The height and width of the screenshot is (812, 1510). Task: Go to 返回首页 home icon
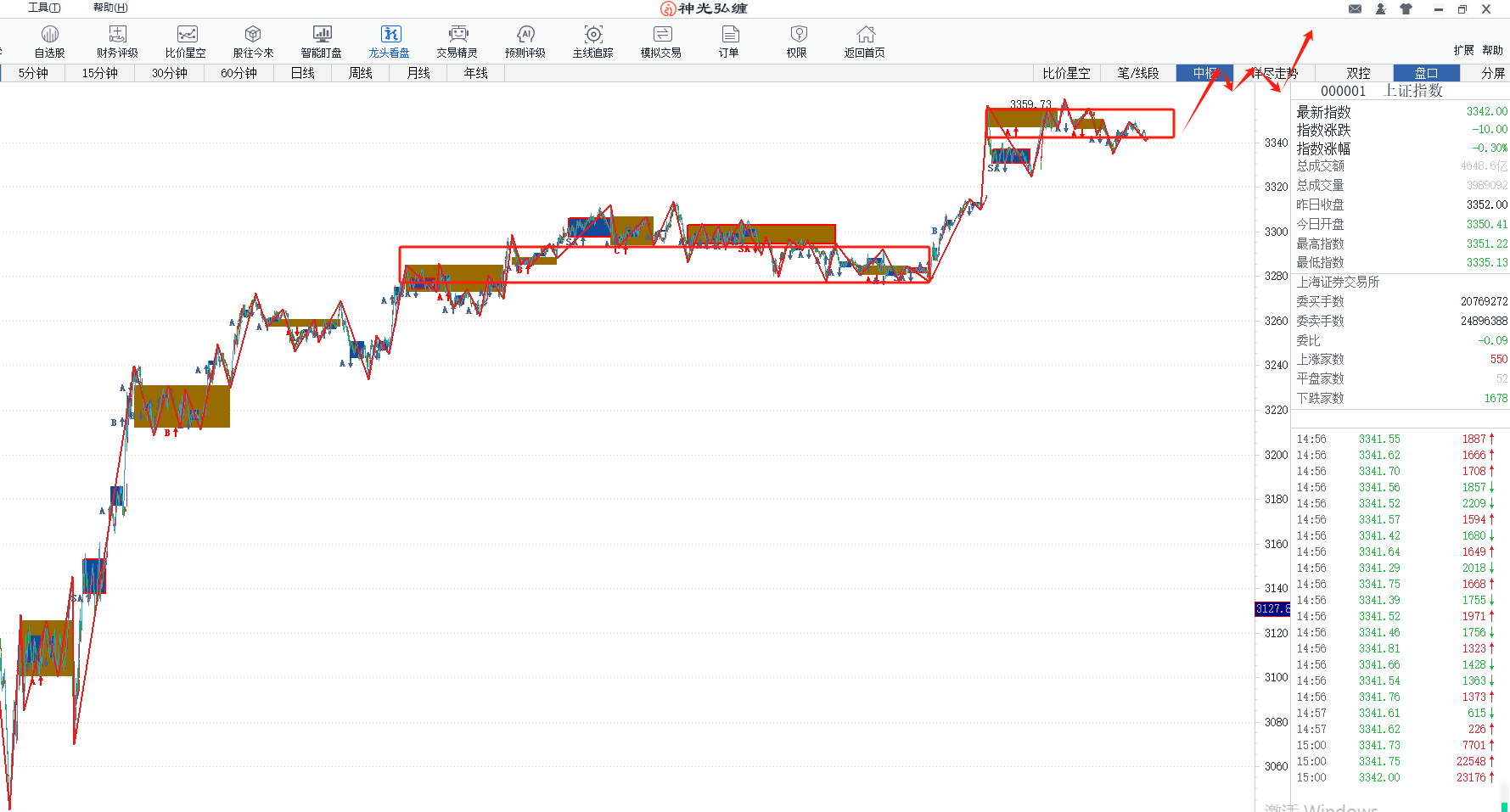[865, 35]
